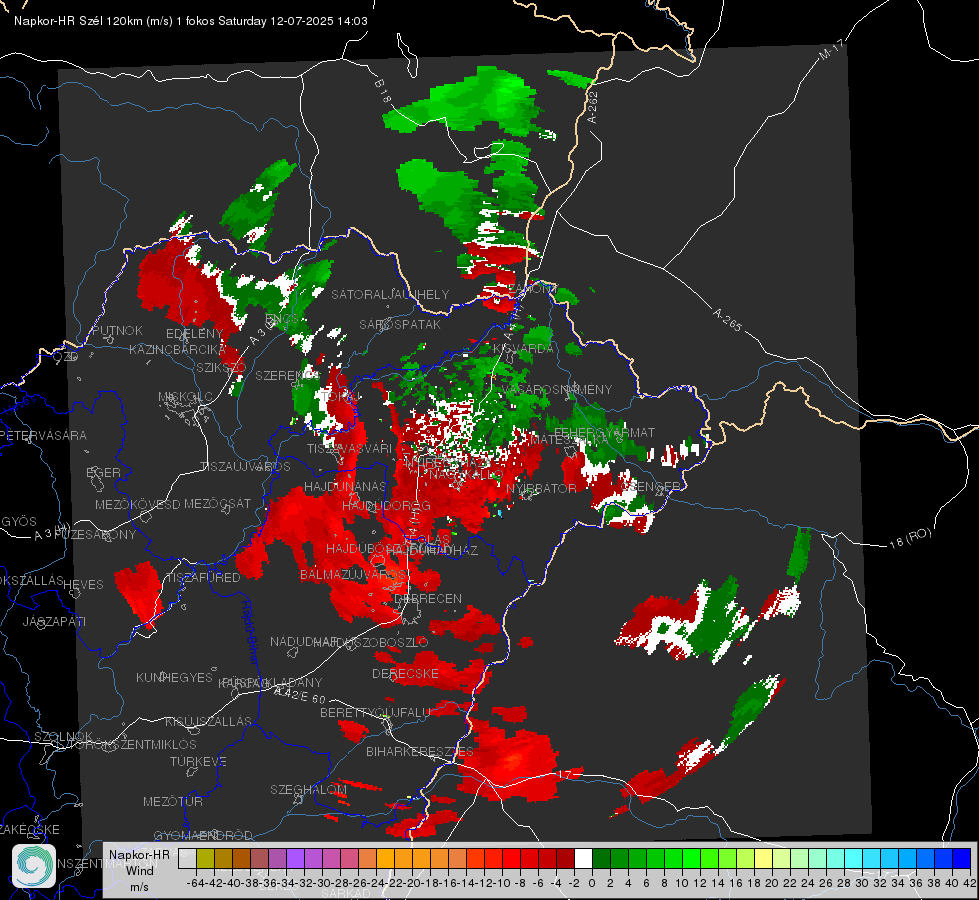This screenshot has width=979, height=900.
Task: Click the 'MEZŐKÖVESD' city label
Action: point(137,504)
